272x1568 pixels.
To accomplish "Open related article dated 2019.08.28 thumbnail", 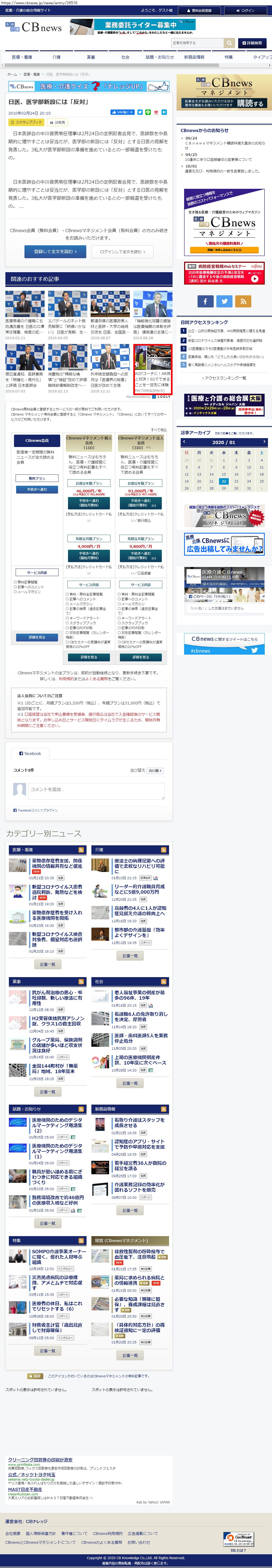I will 153,304.
